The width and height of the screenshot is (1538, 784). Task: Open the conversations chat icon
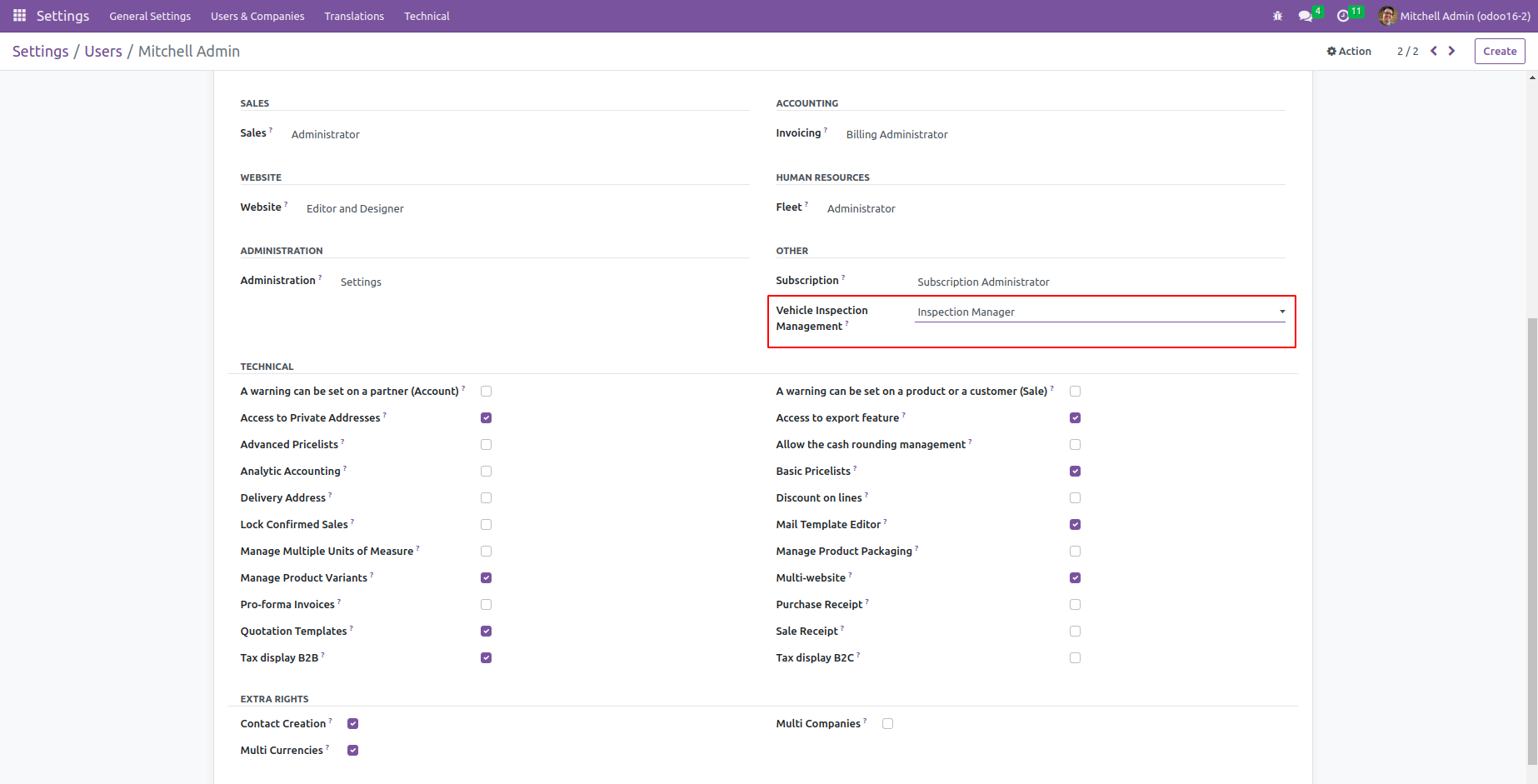pos(1306,16)
